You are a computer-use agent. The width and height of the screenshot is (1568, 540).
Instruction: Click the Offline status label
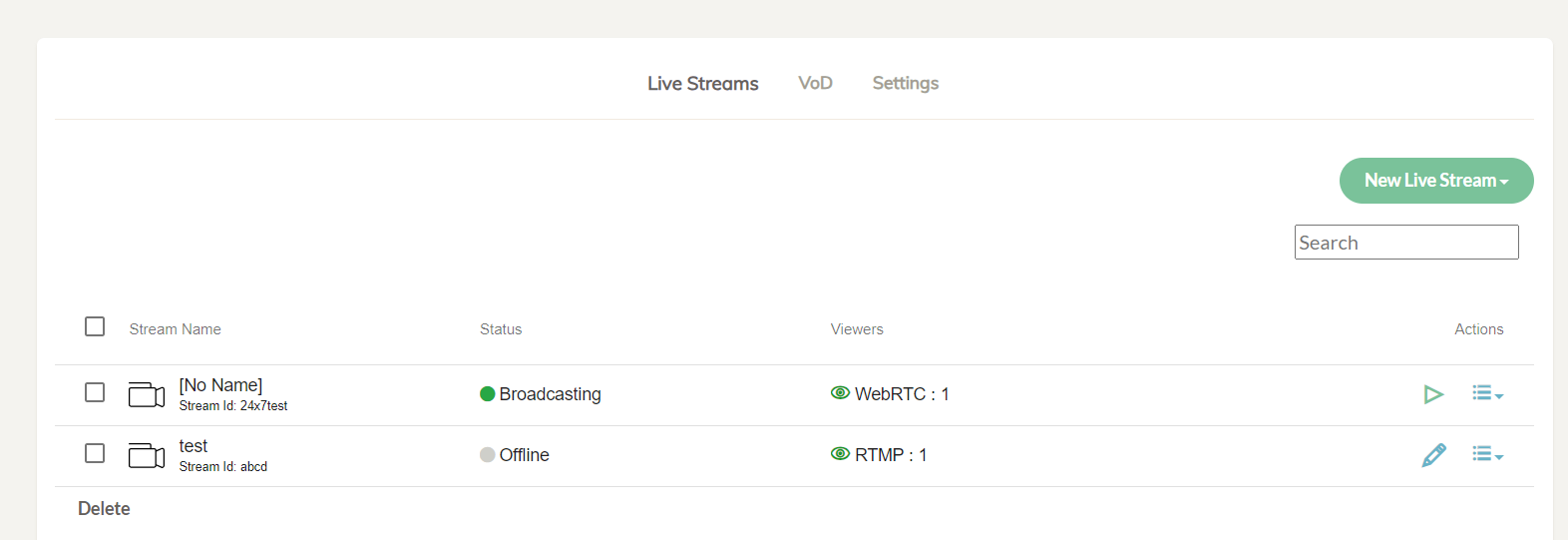pyautogui.click(x=524, y=455)
